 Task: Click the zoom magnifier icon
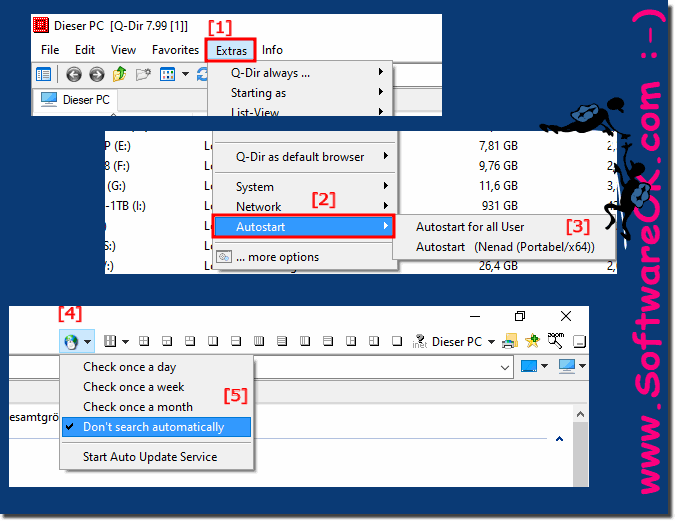(x=556, y=341)
